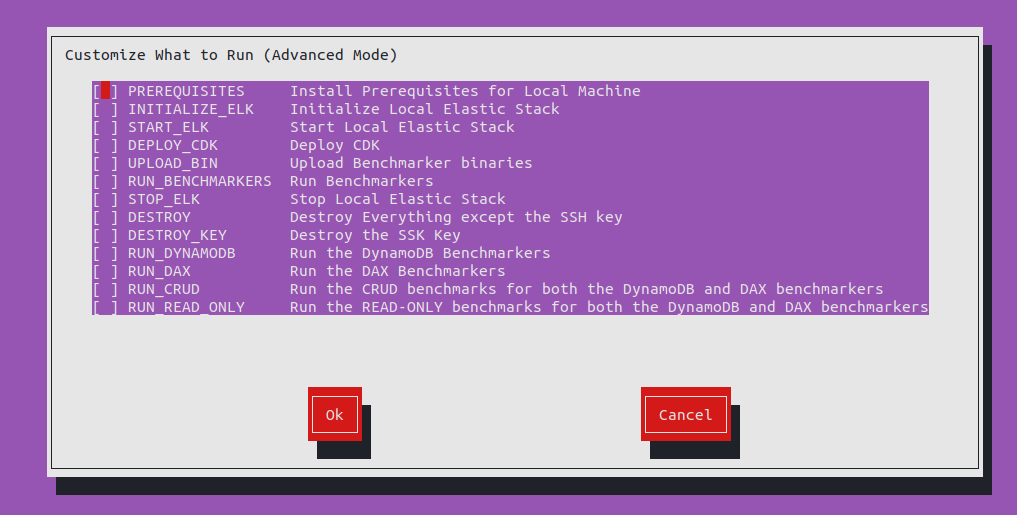1017x515 pixels.
Task: Select the 'Upload Benchmarker binaries' entry
Action: click(411, 163)
